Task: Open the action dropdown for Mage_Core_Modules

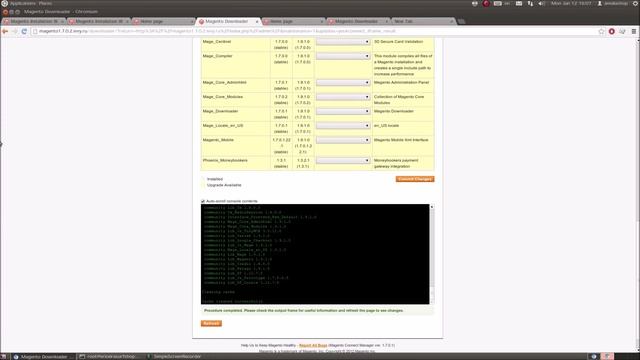Action: [343, 97]
